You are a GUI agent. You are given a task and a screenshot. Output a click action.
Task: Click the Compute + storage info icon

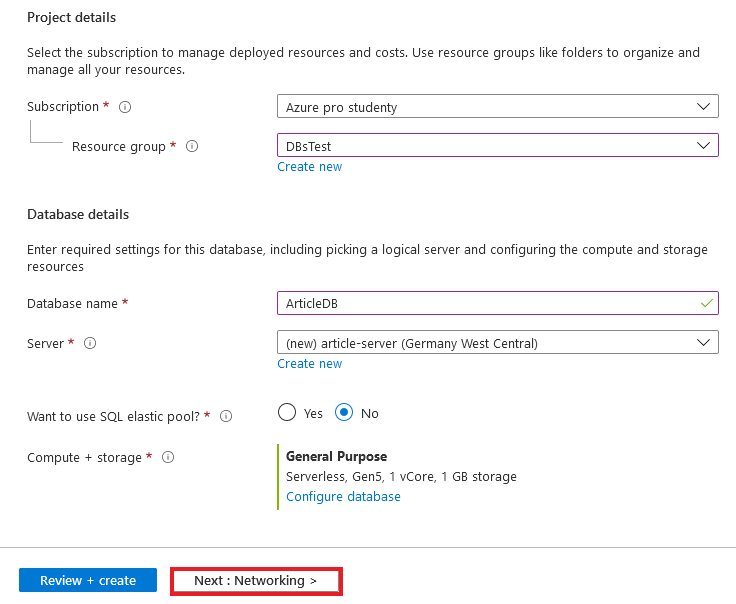coord(168,457)
